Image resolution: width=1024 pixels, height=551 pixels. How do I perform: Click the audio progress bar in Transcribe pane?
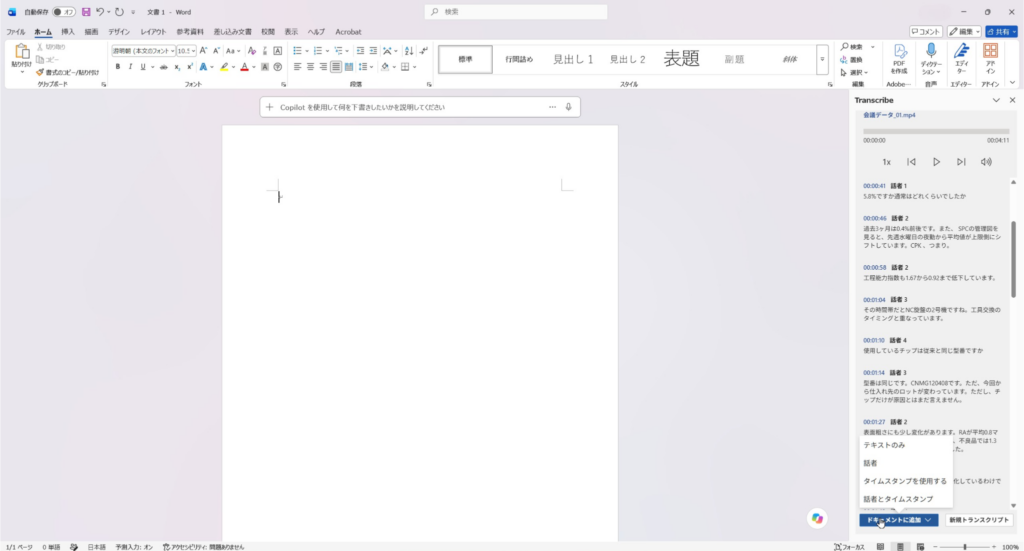point(936,131)
